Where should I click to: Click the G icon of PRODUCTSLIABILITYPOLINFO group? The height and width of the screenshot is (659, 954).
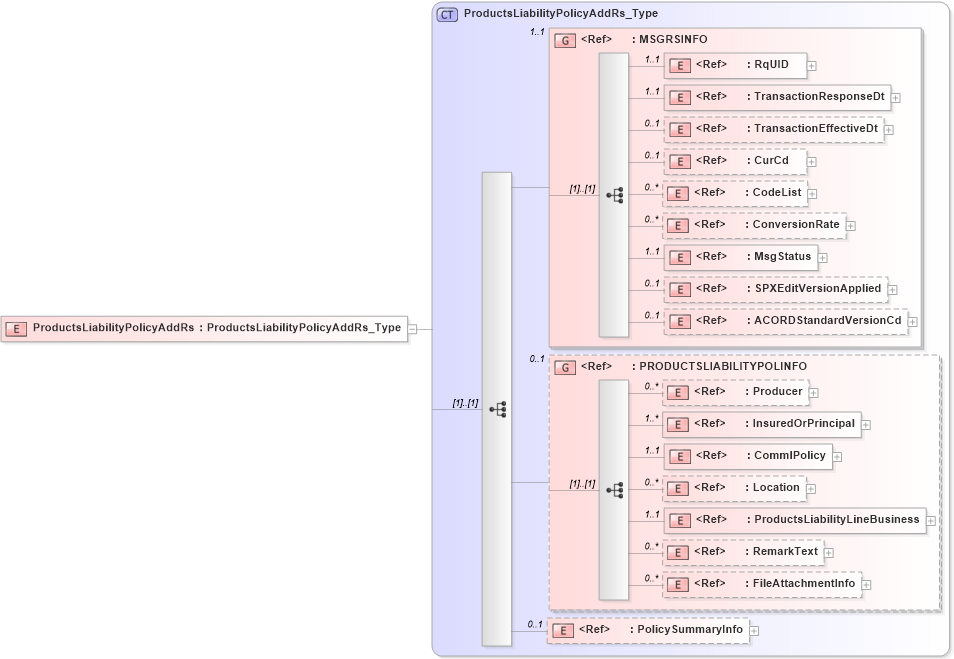565,367
